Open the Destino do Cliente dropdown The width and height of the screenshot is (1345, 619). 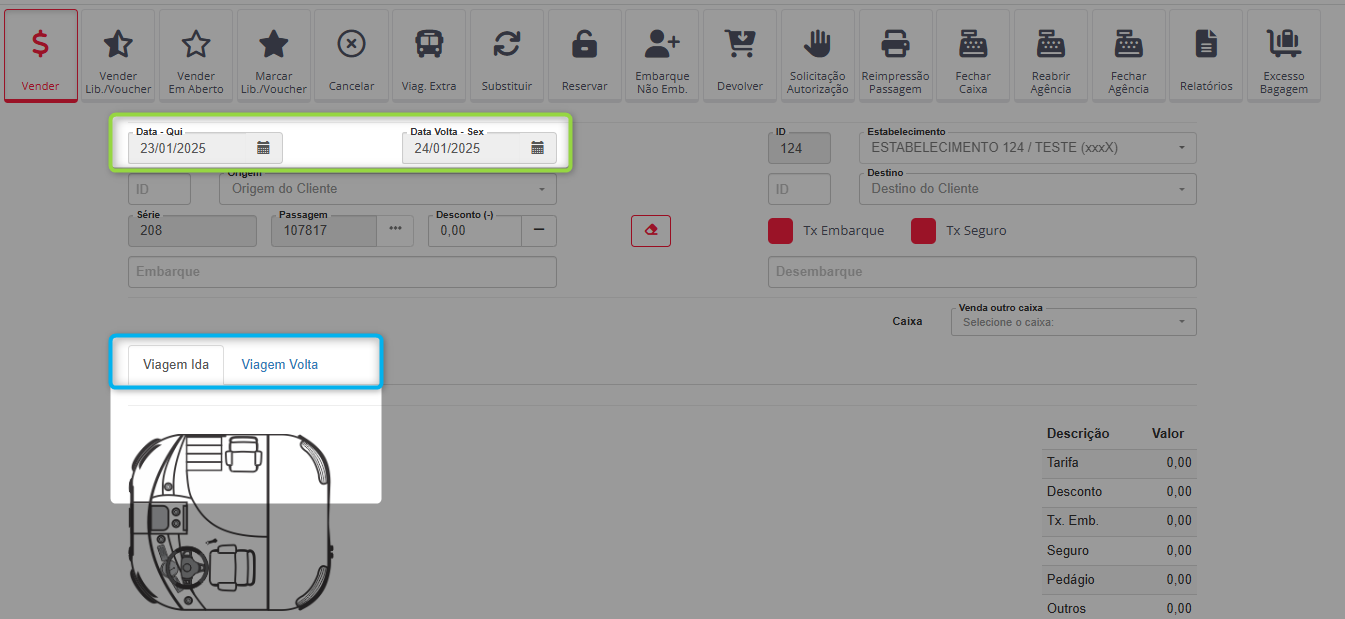click(1027, 189)
